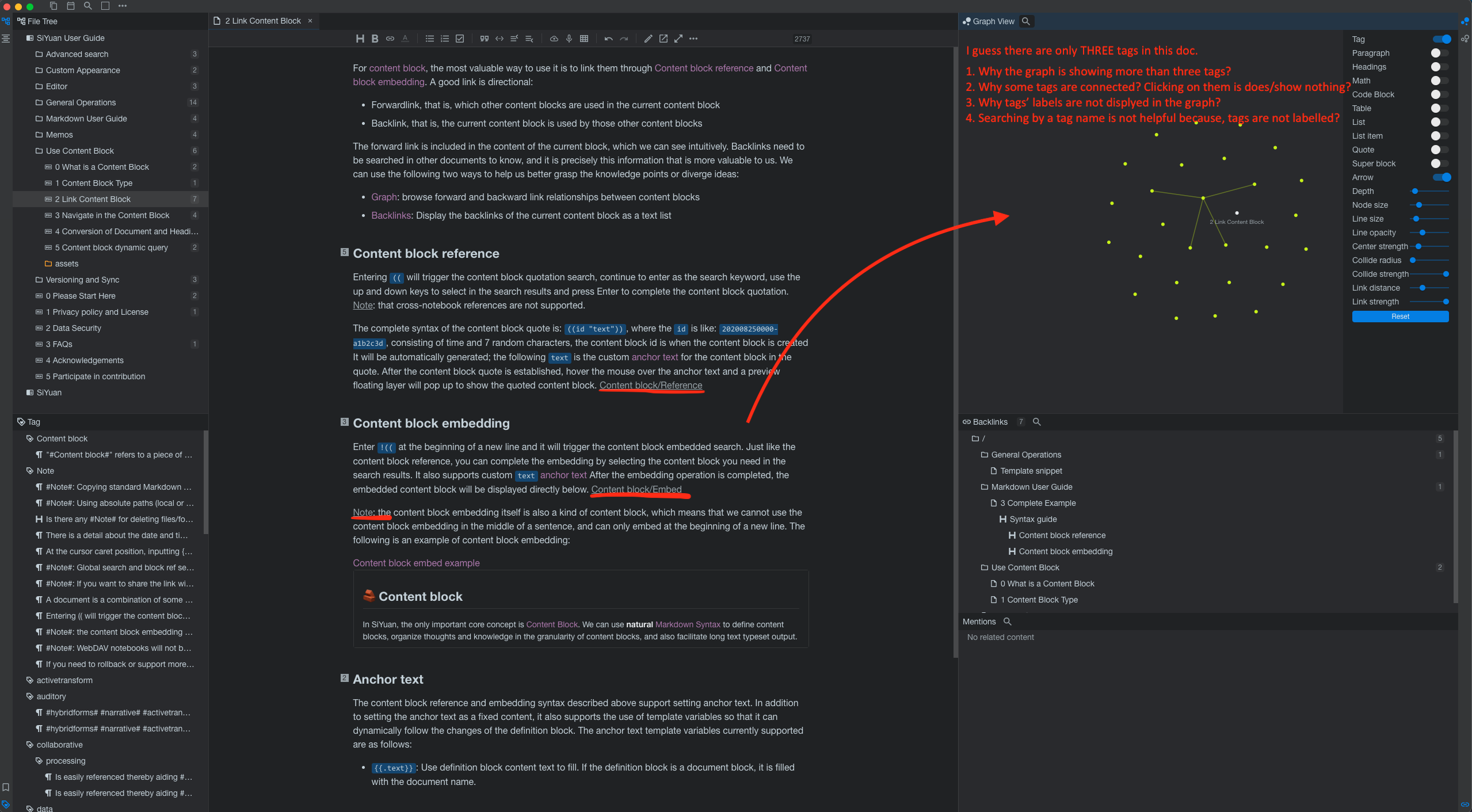Open the Backlinks link in bullet list

(x=391, y=215)
